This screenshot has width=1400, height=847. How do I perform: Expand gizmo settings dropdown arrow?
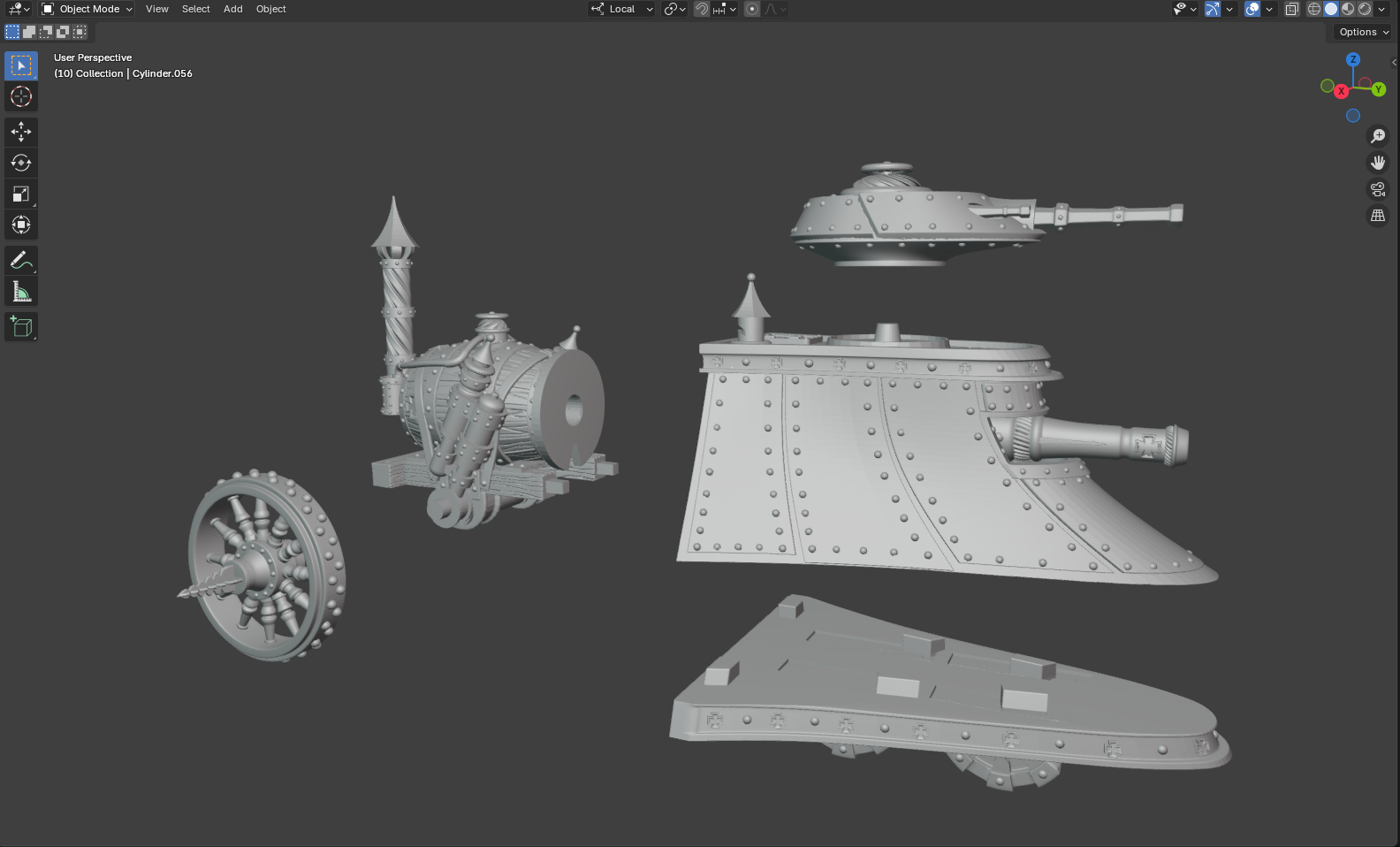point(1229,9)
